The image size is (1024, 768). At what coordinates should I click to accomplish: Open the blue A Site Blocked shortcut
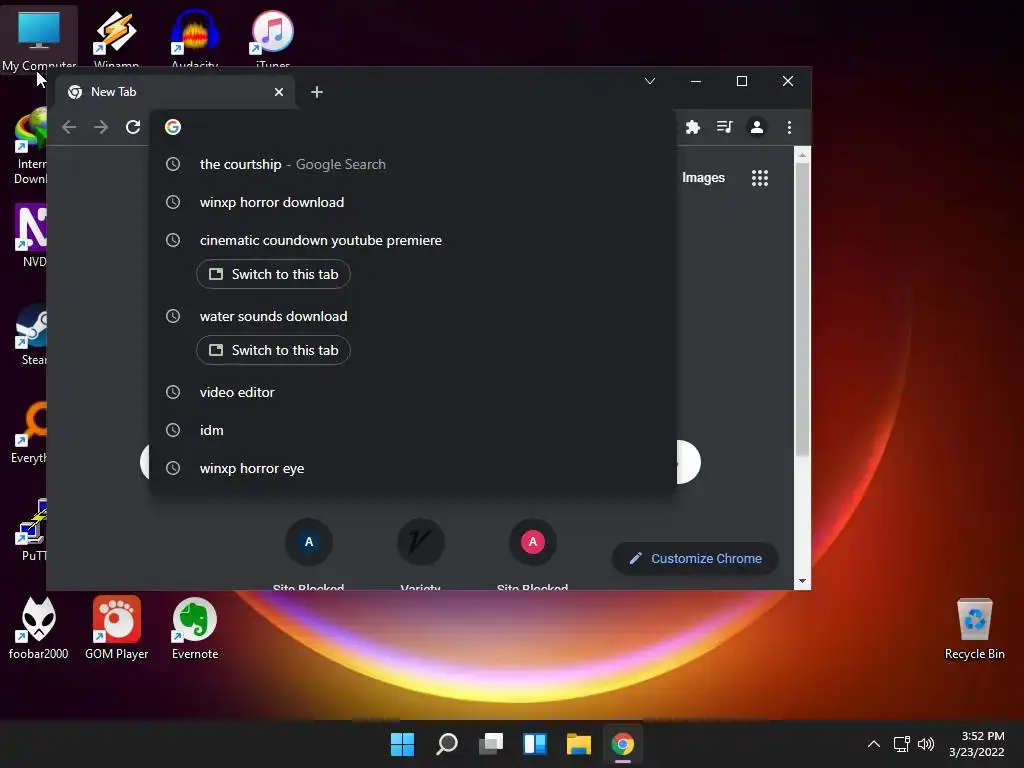(x=309, y=554)
